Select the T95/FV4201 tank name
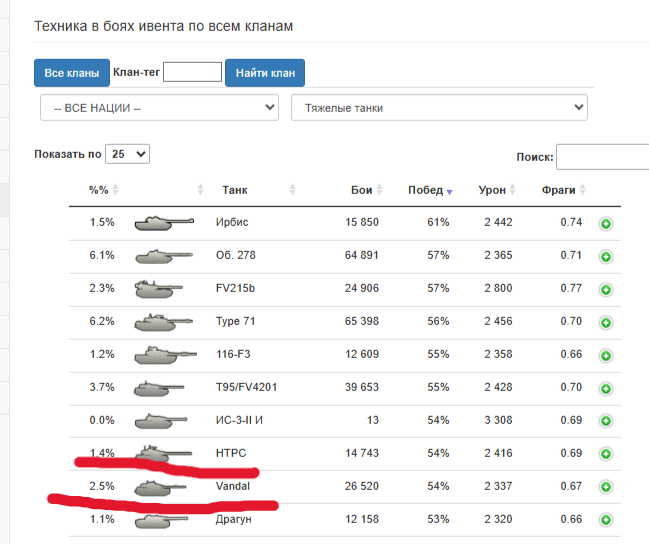 tap(246, 387)
